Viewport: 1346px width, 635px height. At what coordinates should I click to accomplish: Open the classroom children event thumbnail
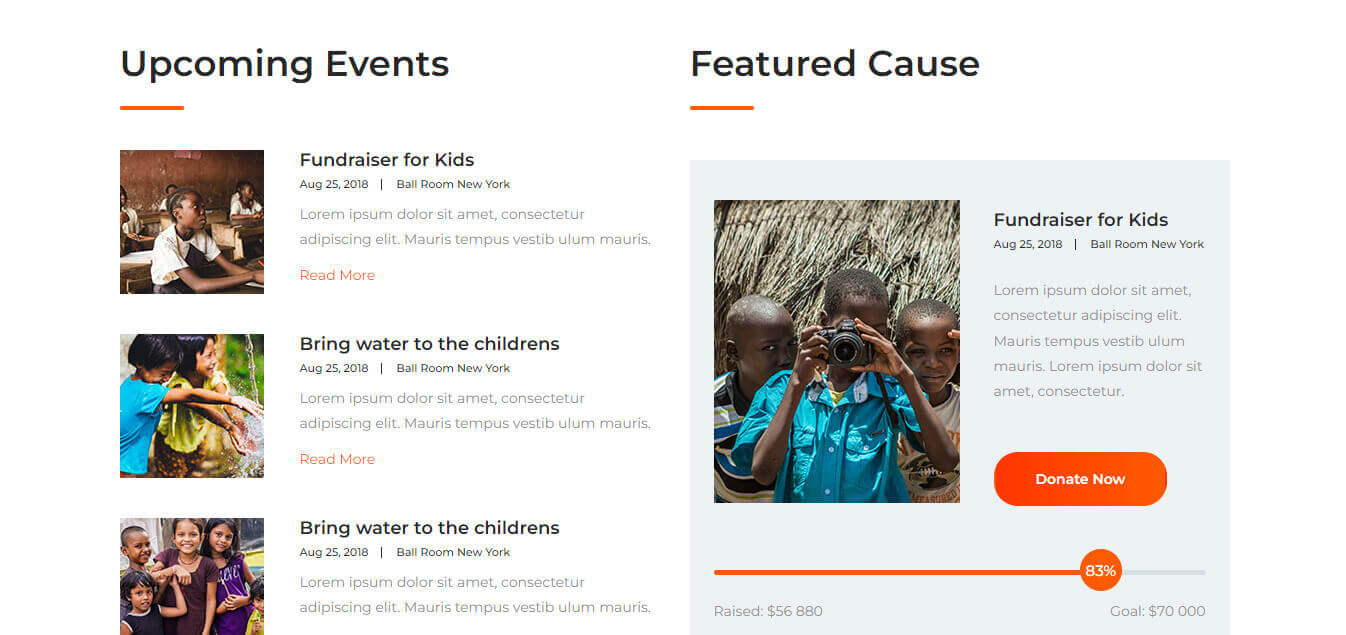tap(192, 222)
